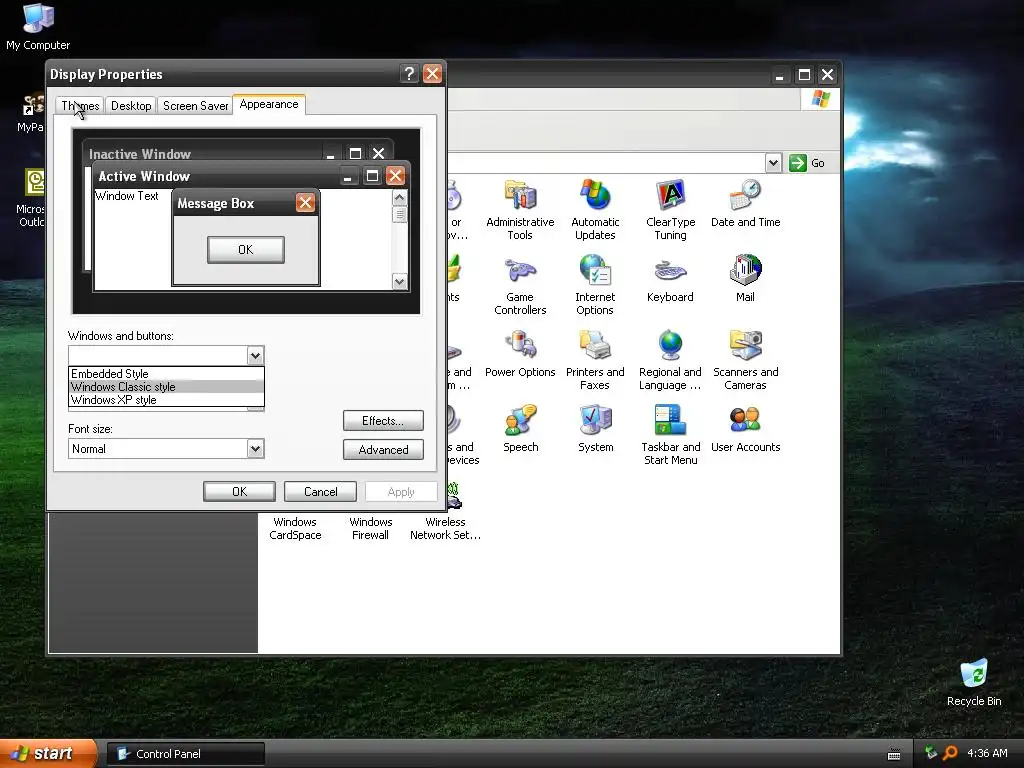Choose Windows XP style option
1024x768 pixels.
point(166,400)
